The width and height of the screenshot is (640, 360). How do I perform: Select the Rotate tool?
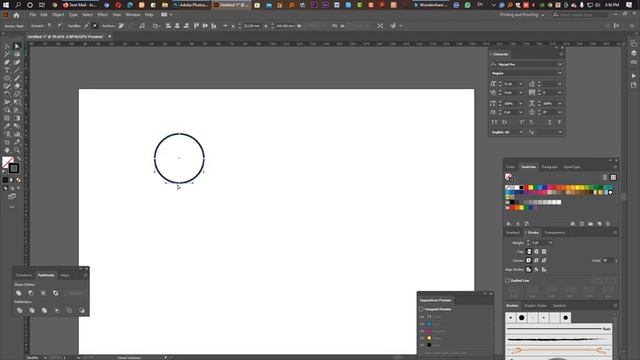(7, 94)
